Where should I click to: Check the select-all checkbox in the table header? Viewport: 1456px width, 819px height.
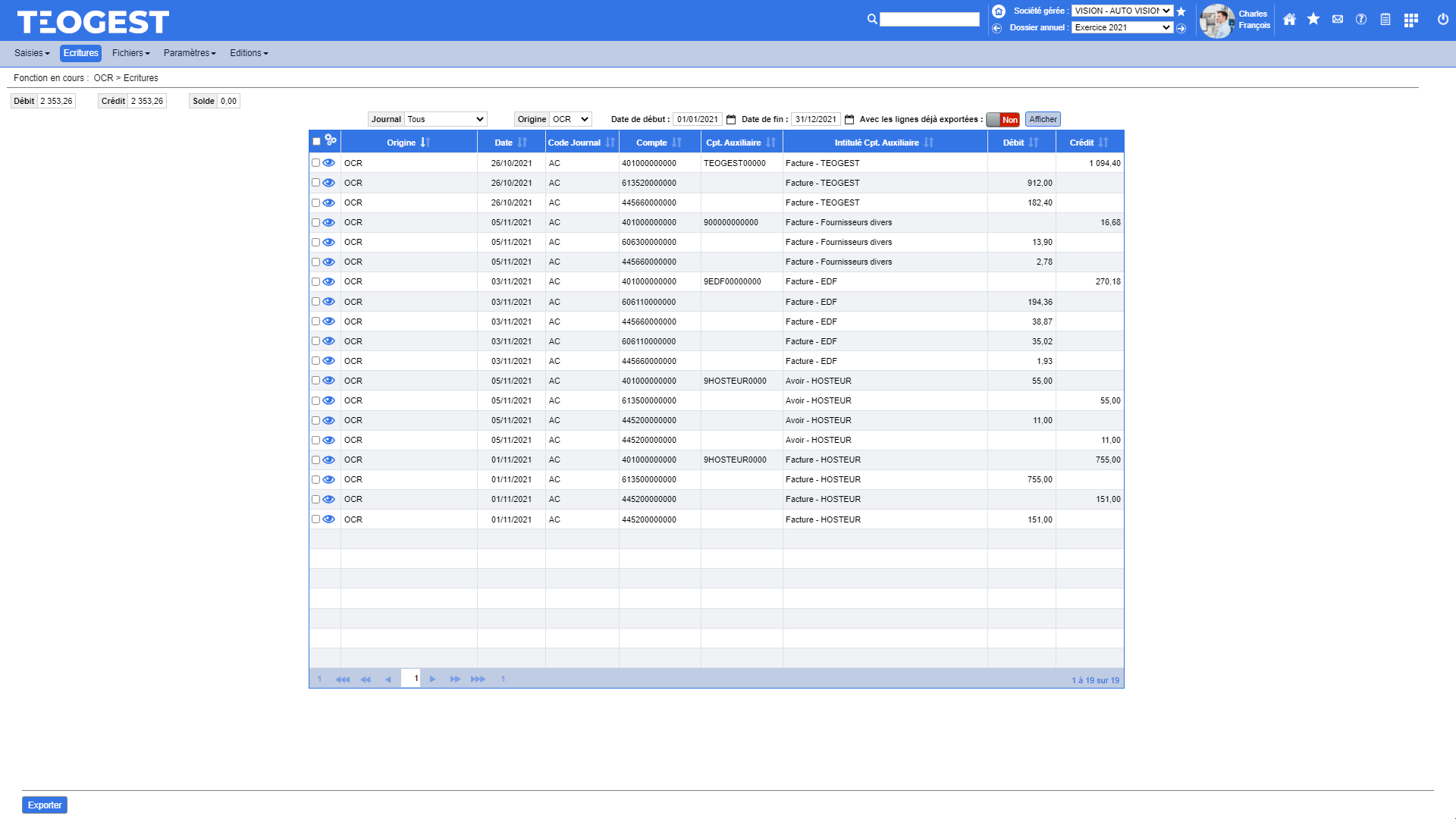[x=315, y=141]
